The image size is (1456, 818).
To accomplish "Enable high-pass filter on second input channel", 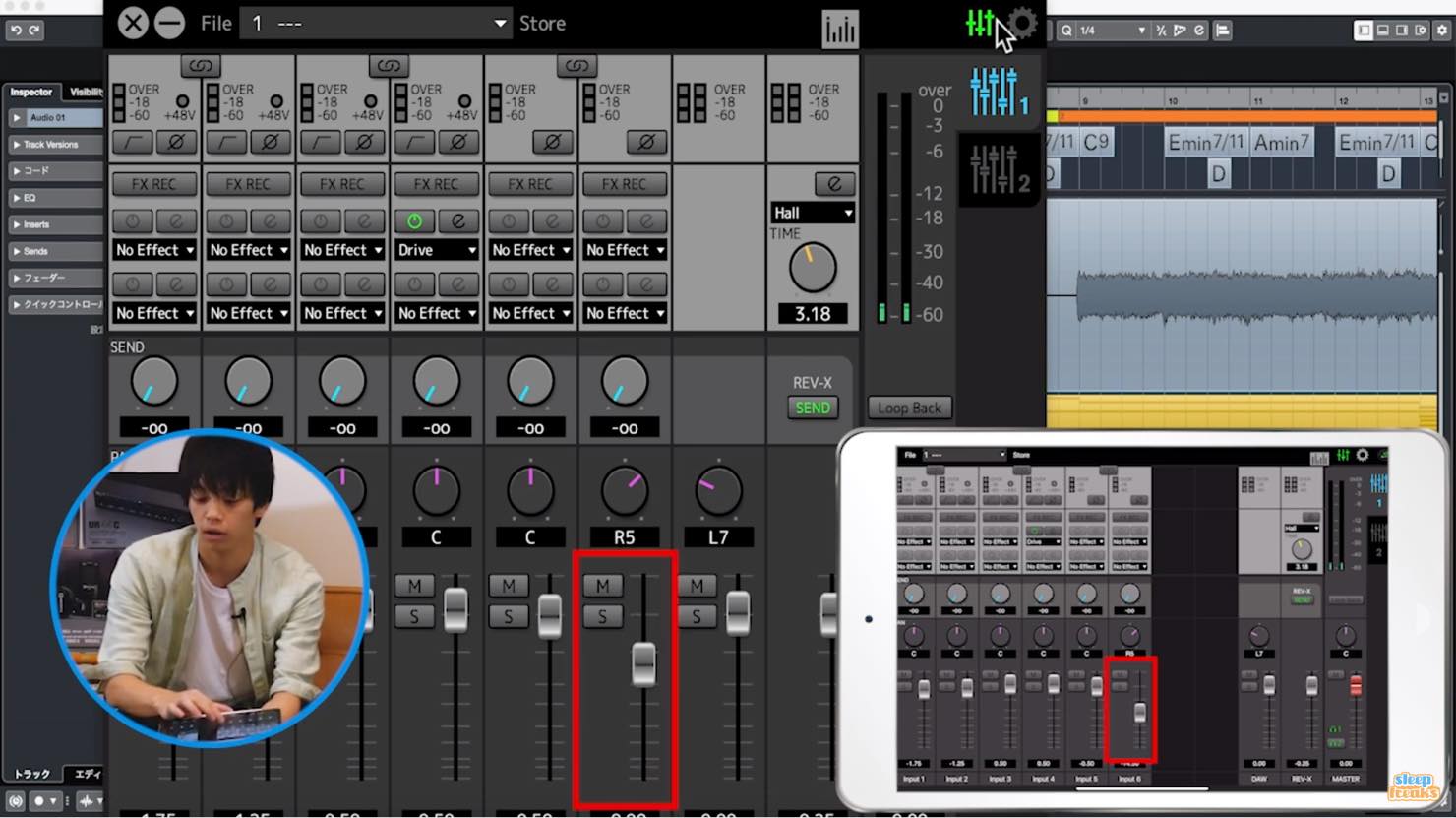I will 226,143.
